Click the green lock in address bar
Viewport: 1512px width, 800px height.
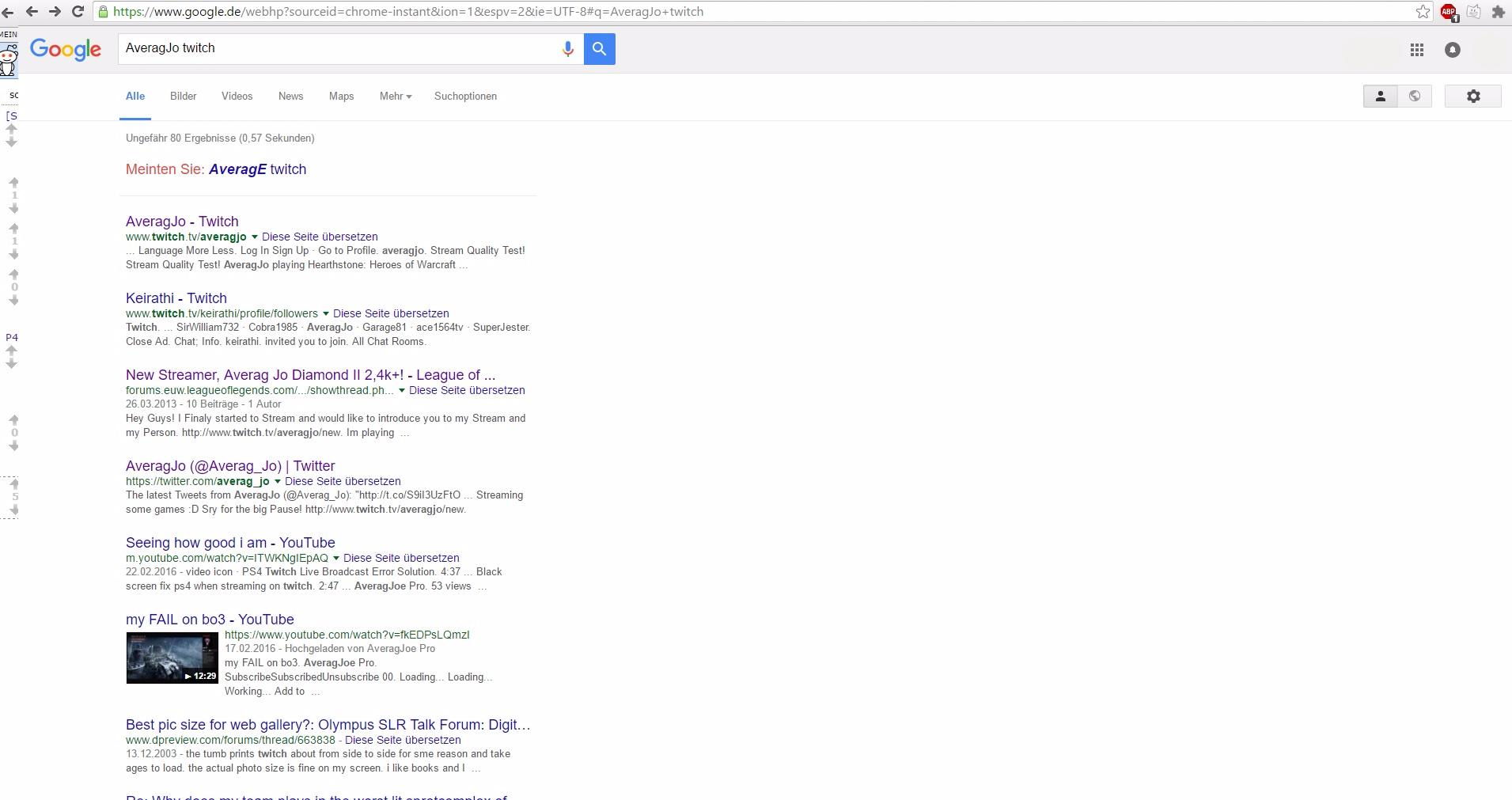pyautogui.click(x=103, y=12)
